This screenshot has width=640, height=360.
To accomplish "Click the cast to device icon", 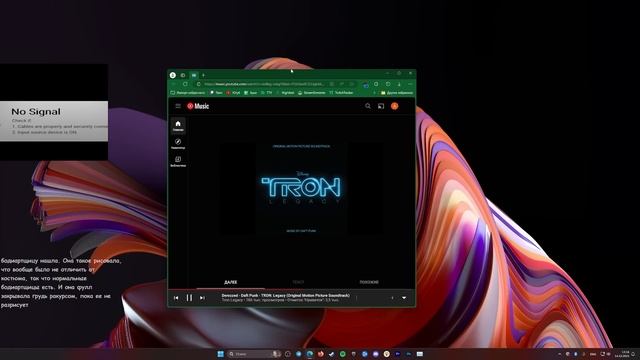I will pos(381,106).
